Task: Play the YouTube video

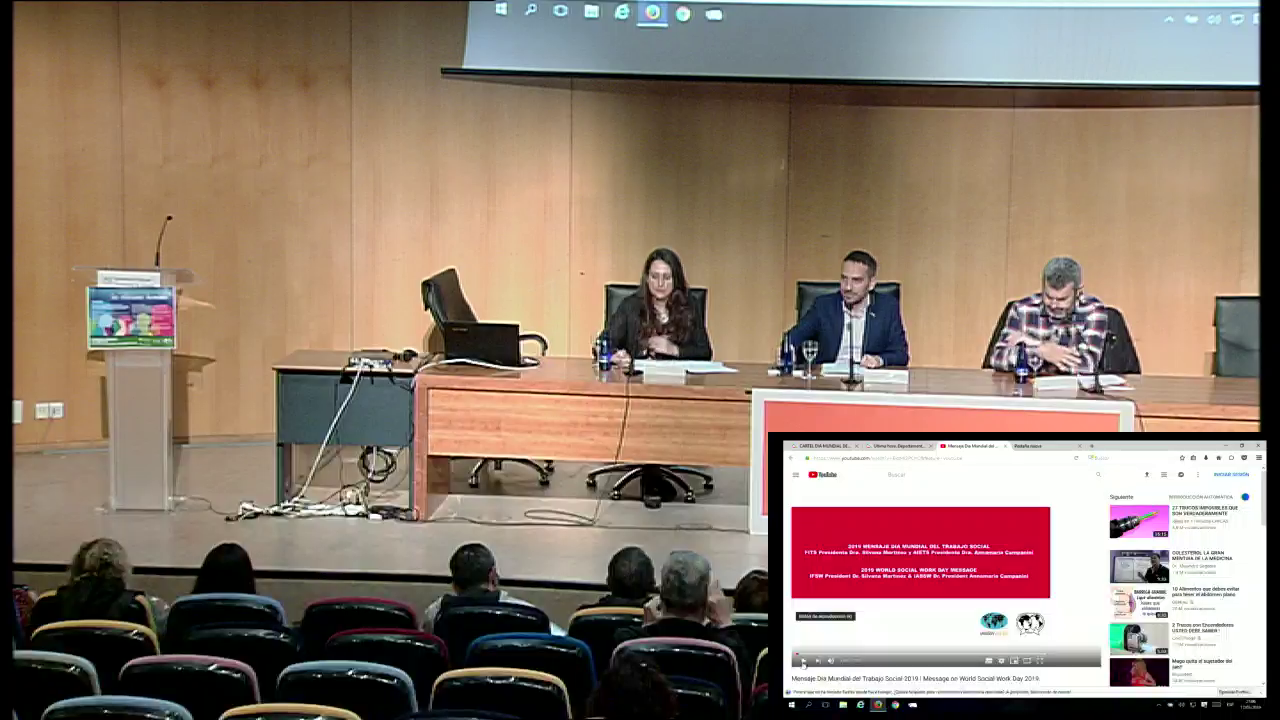Action: [x=803, y=660]
